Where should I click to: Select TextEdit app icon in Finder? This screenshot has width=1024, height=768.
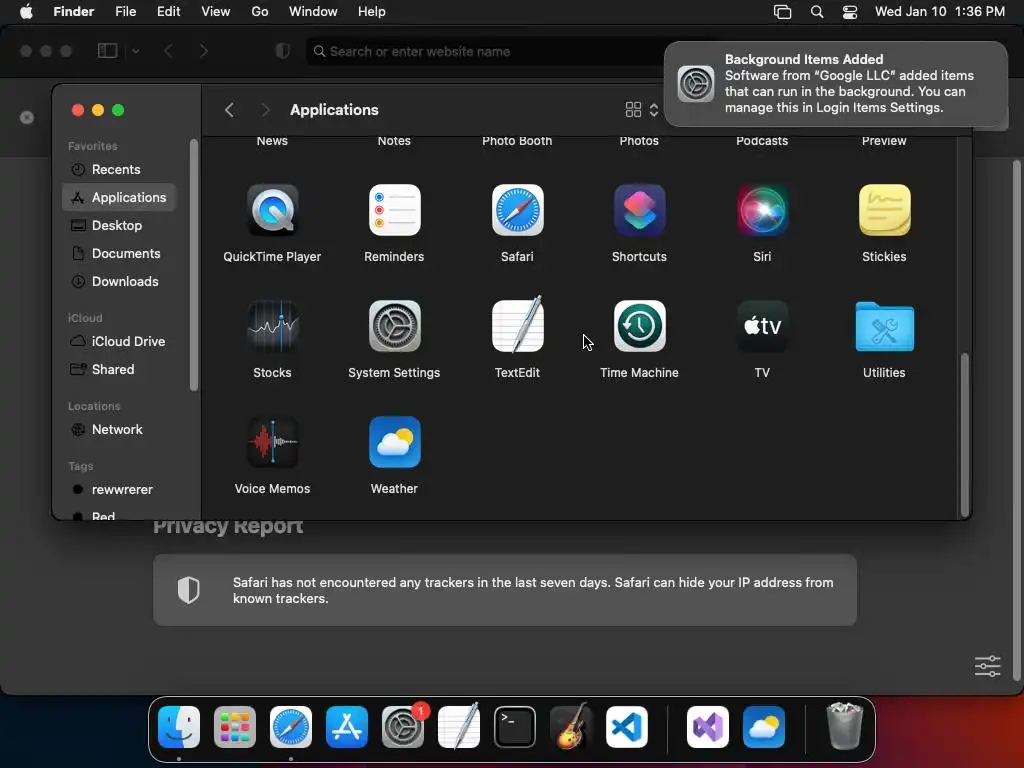(x=517, y=325)
